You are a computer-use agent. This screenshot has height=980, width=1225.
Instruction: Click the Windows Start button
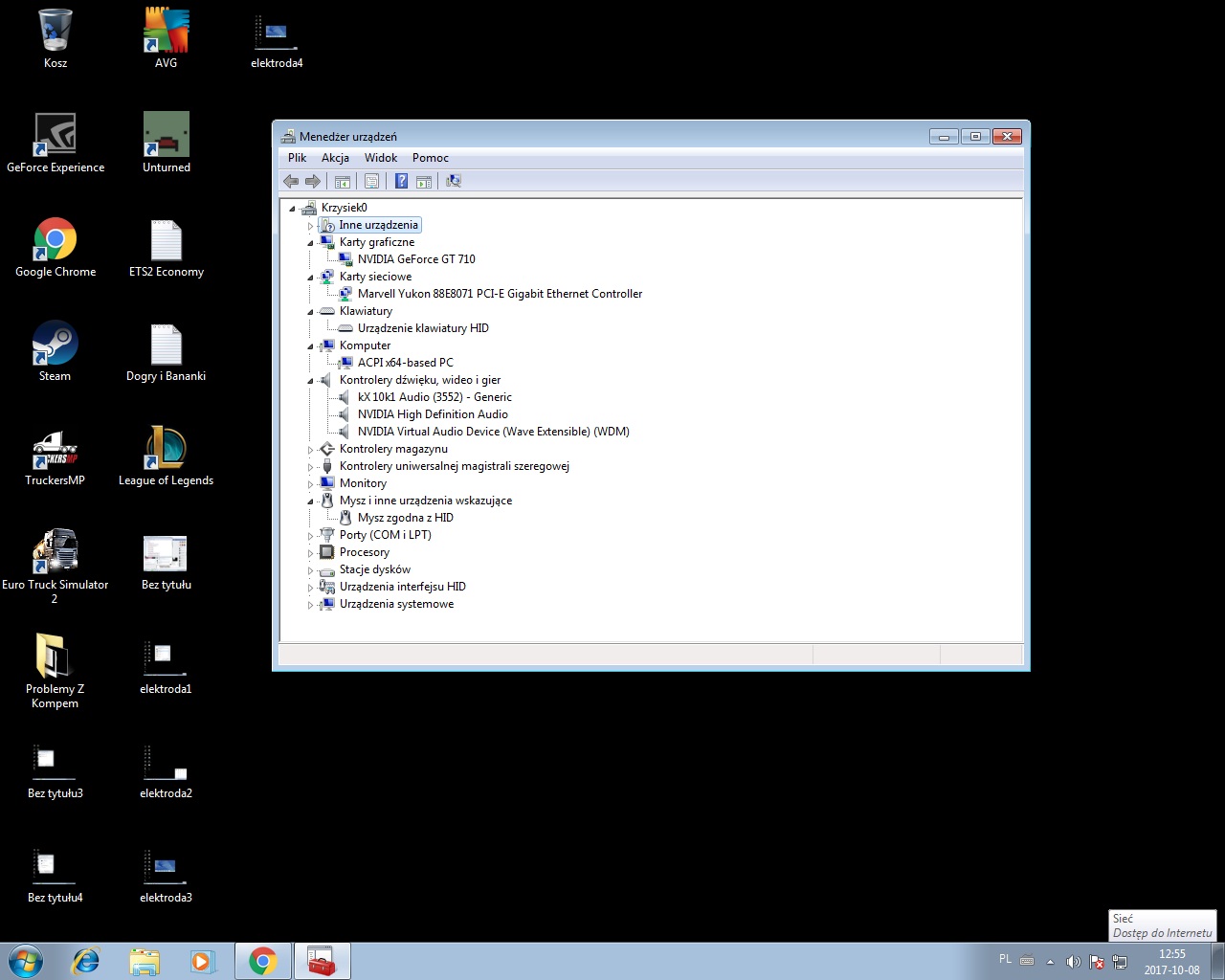(26, 960)
